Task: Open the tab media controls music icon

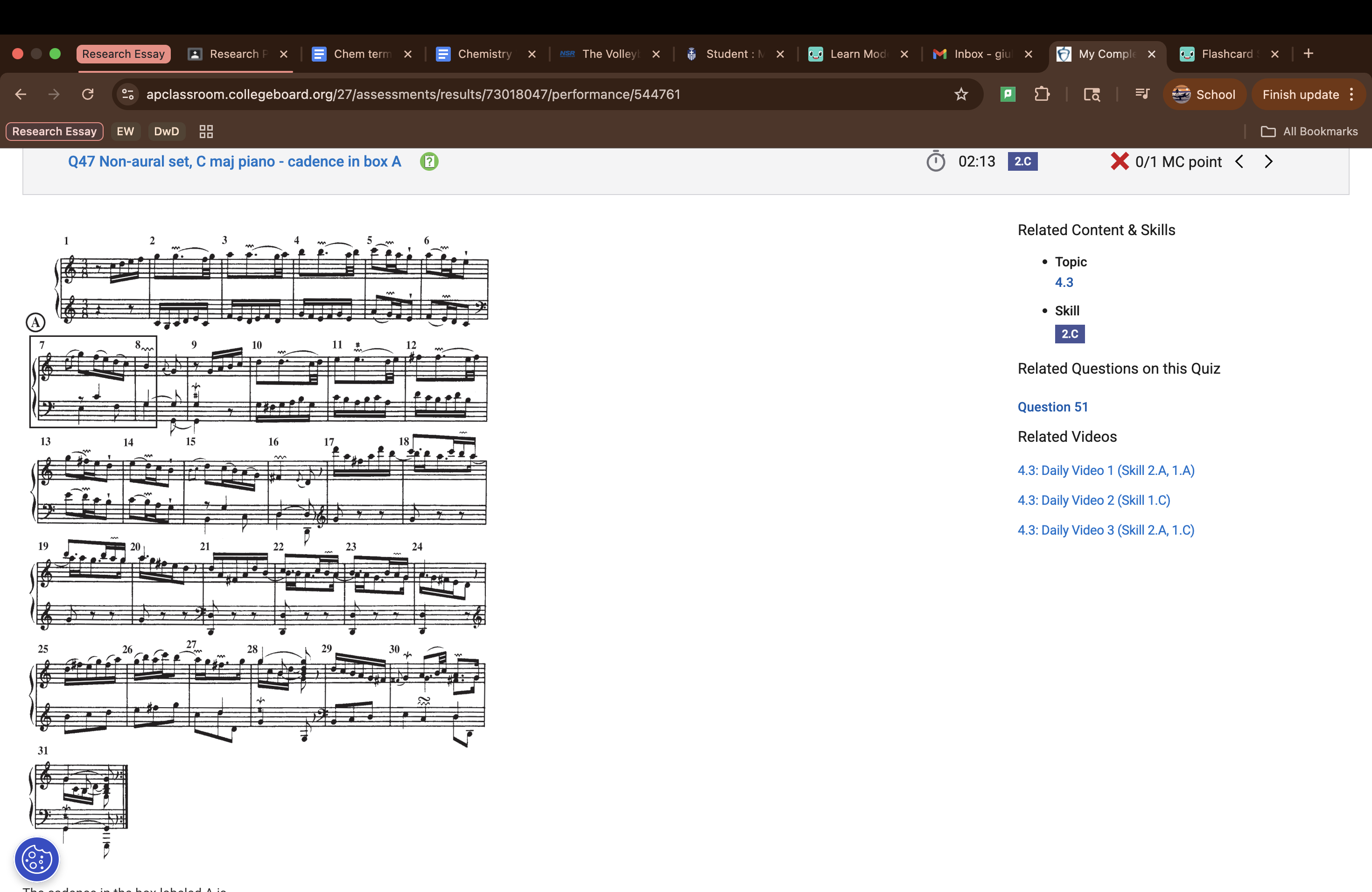Action: point(1142,94)
